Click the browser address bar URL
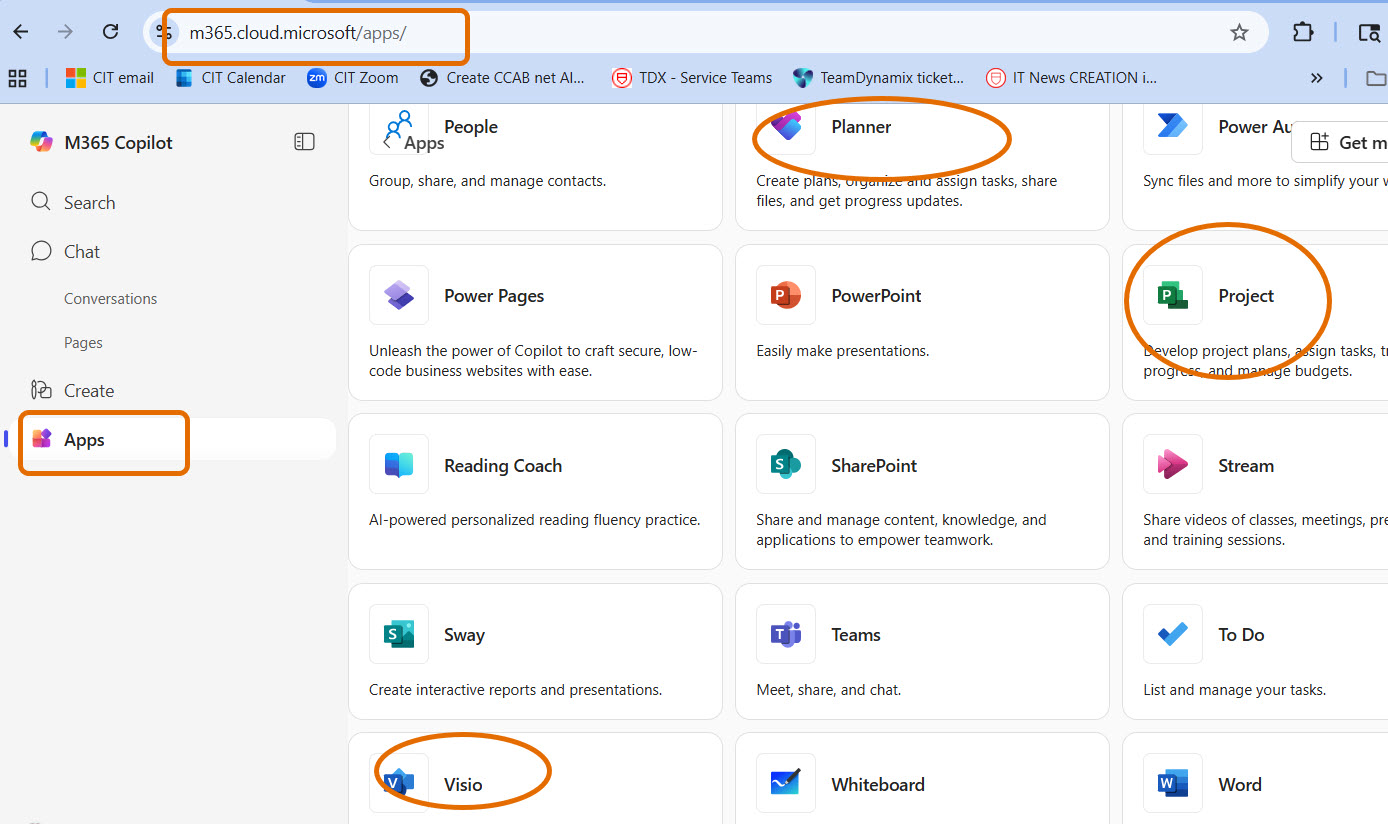Viewport: 1388px width, 824px height. coord(298,33)
